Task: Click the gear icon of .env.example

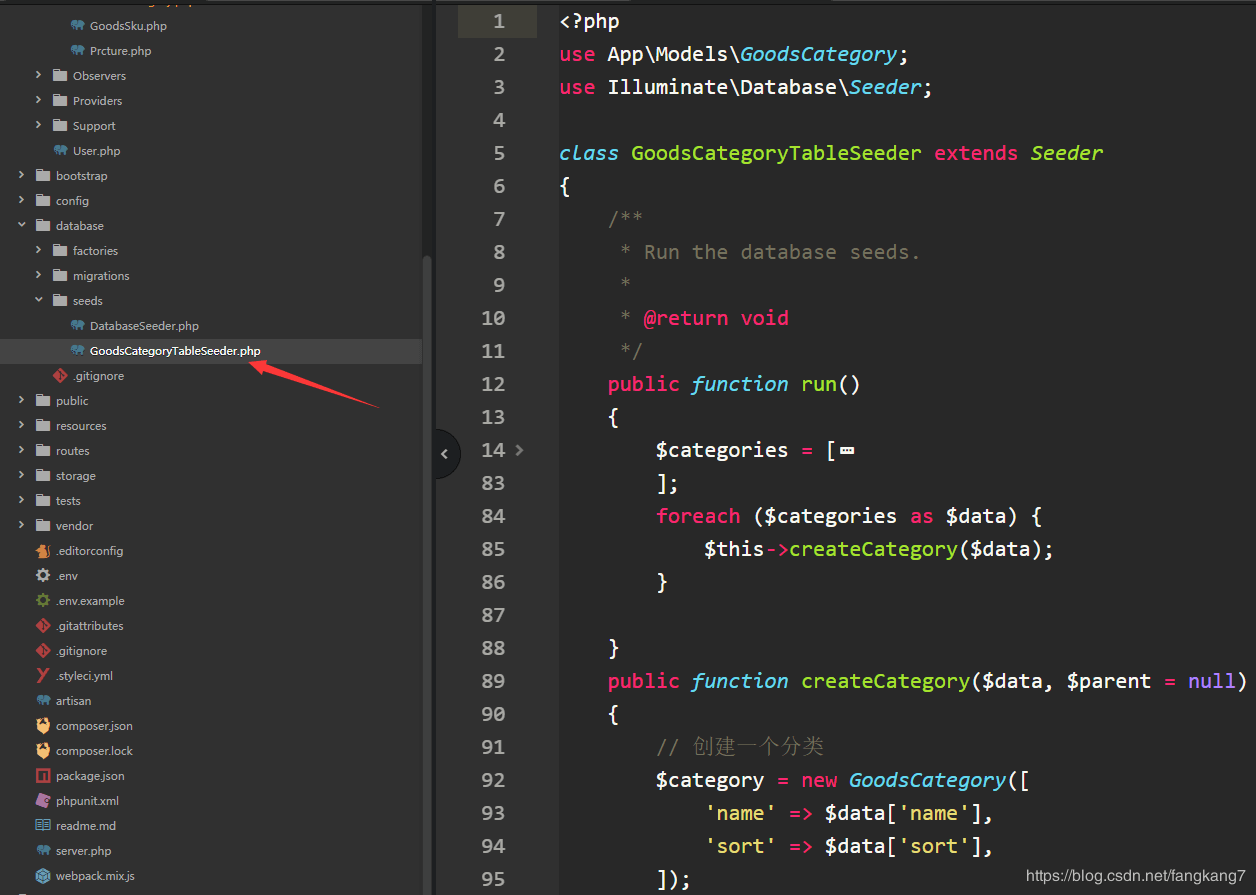Action: [x=42, y=601]
